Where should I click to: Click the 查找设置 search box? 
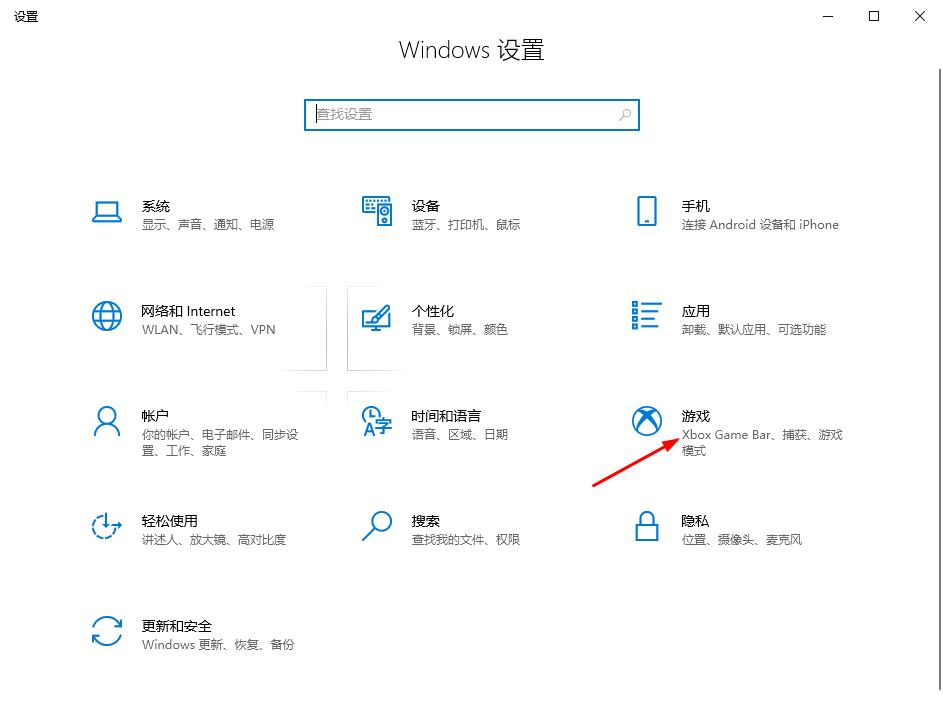(x=471, y=114)
